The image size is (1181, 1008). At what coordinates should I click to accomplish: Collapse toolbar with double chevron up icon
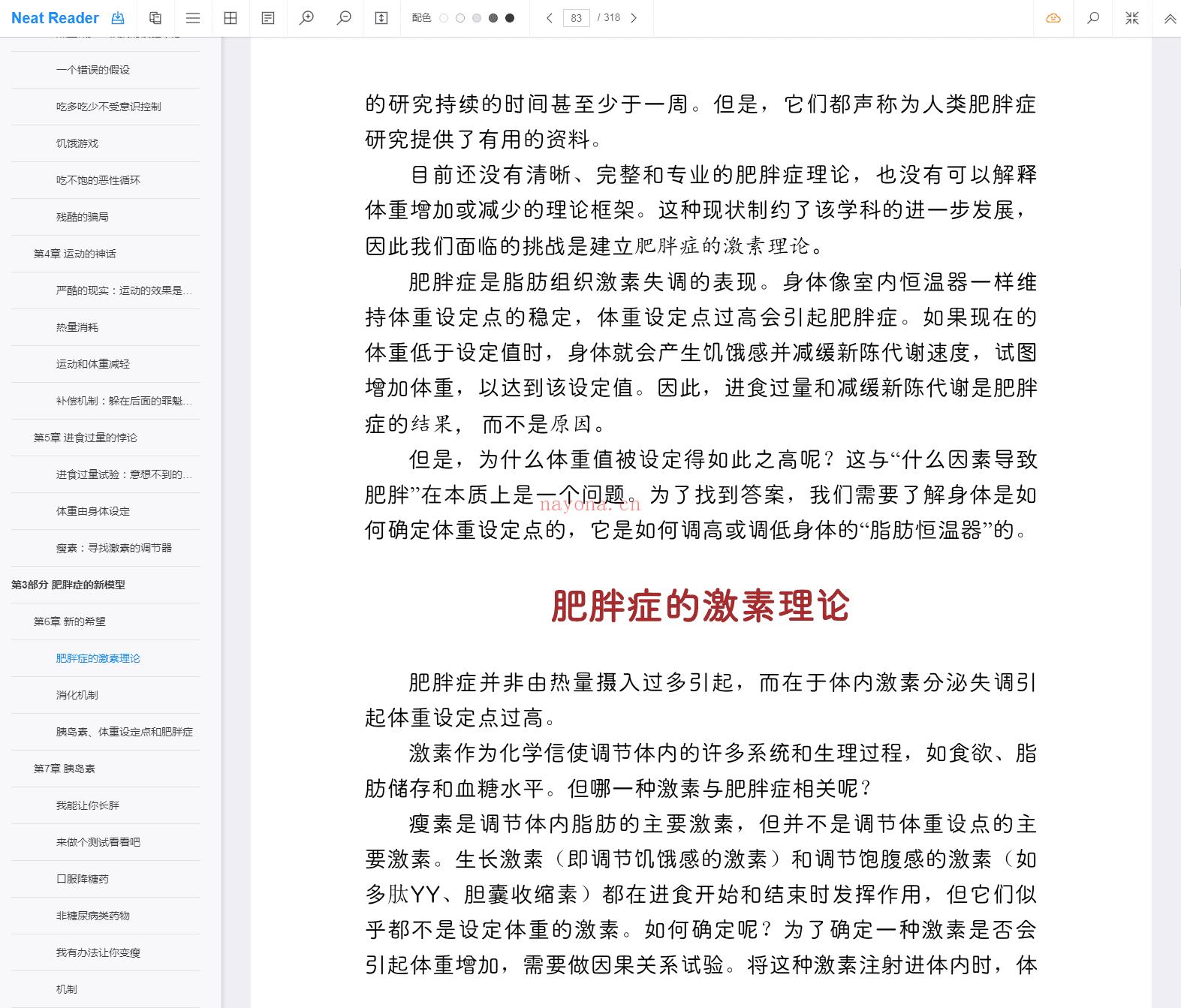(x=1170, y=19)
